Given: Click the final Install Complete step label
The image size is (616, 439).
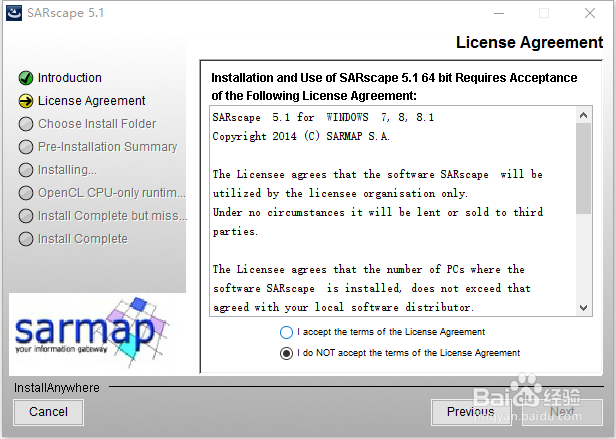Looking at the screenshot, I should coord(83,239).
